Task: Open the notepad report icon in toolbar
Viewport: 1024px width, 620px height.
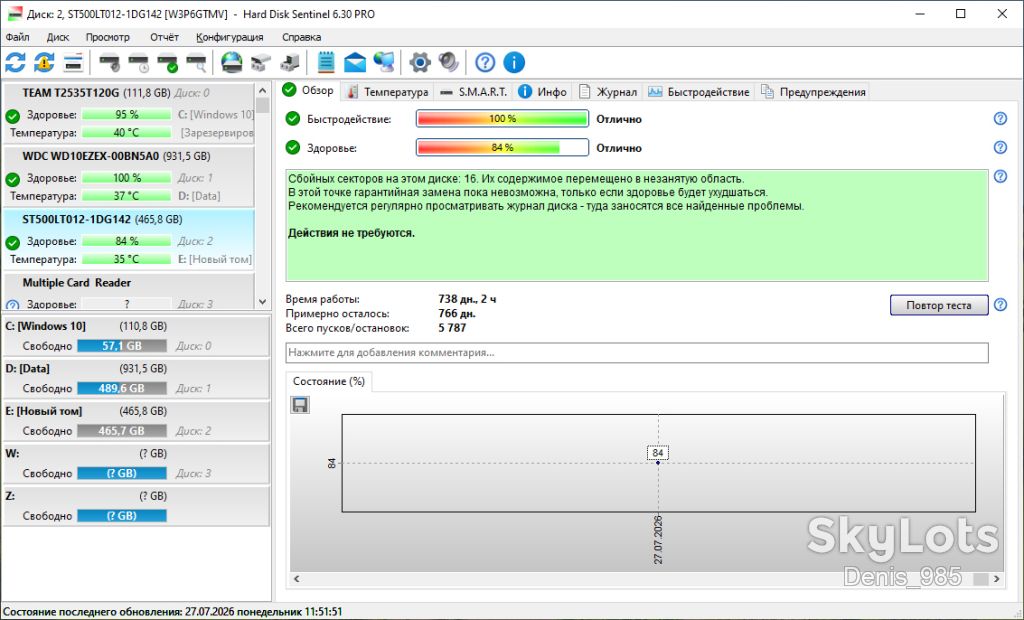Action: pos(326,63)
